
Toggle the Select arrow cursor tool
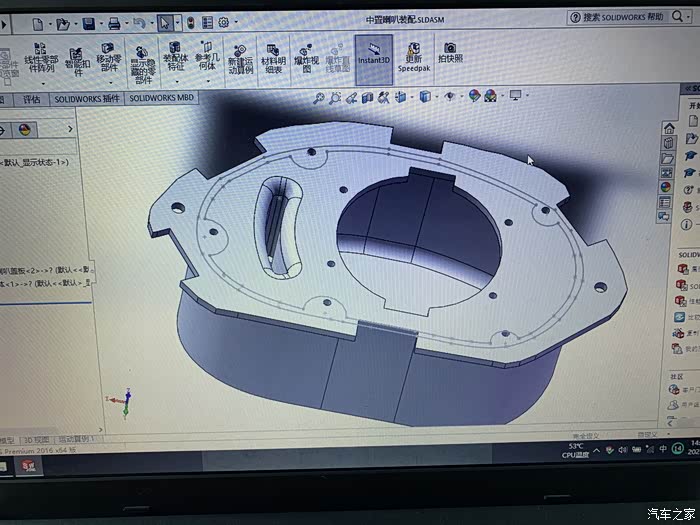(164, 23)
